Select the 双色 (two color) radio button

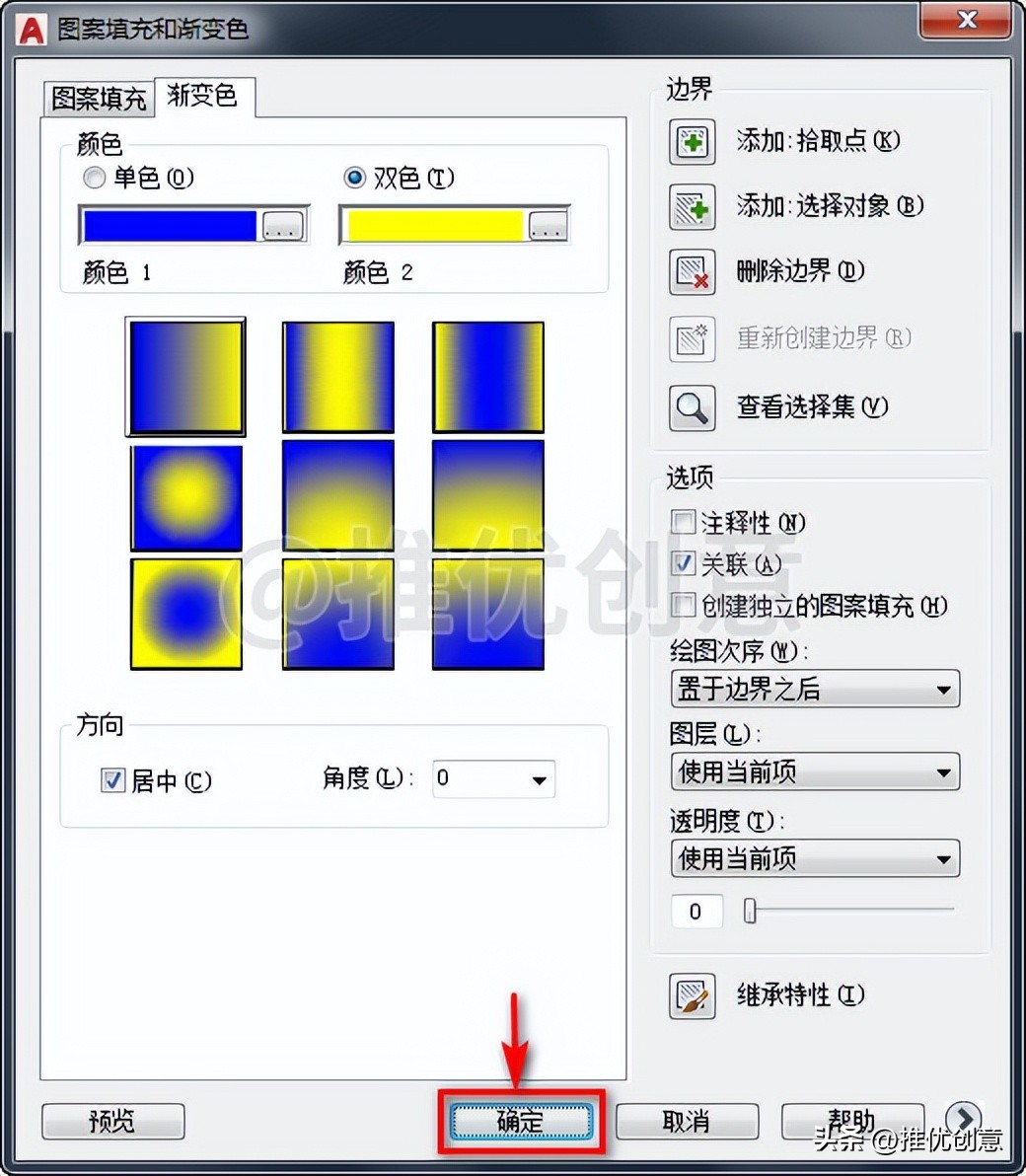tap(354, 178)
